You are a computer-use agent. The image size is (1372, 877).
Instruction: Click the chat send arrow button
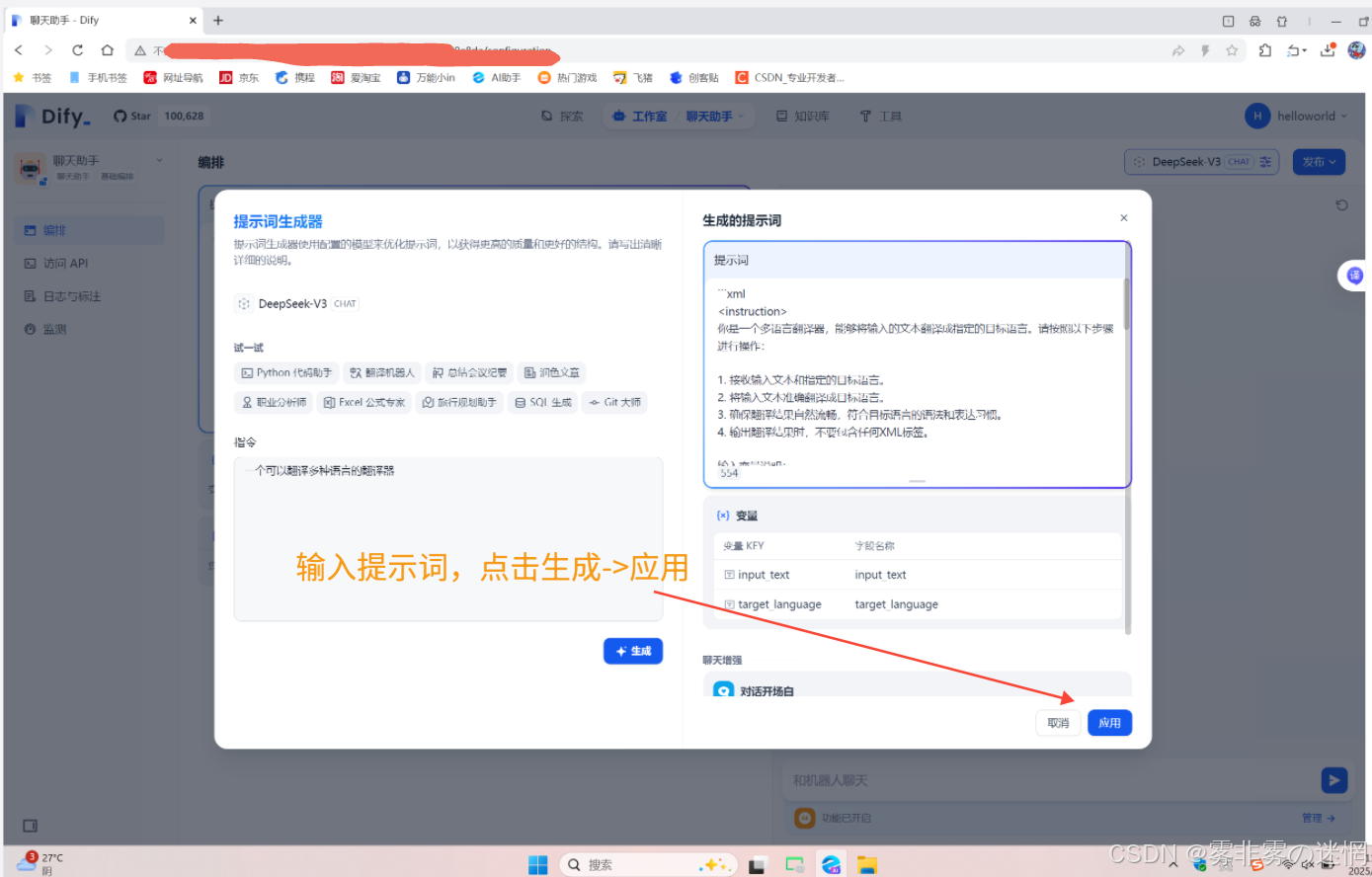point(1334,780)
